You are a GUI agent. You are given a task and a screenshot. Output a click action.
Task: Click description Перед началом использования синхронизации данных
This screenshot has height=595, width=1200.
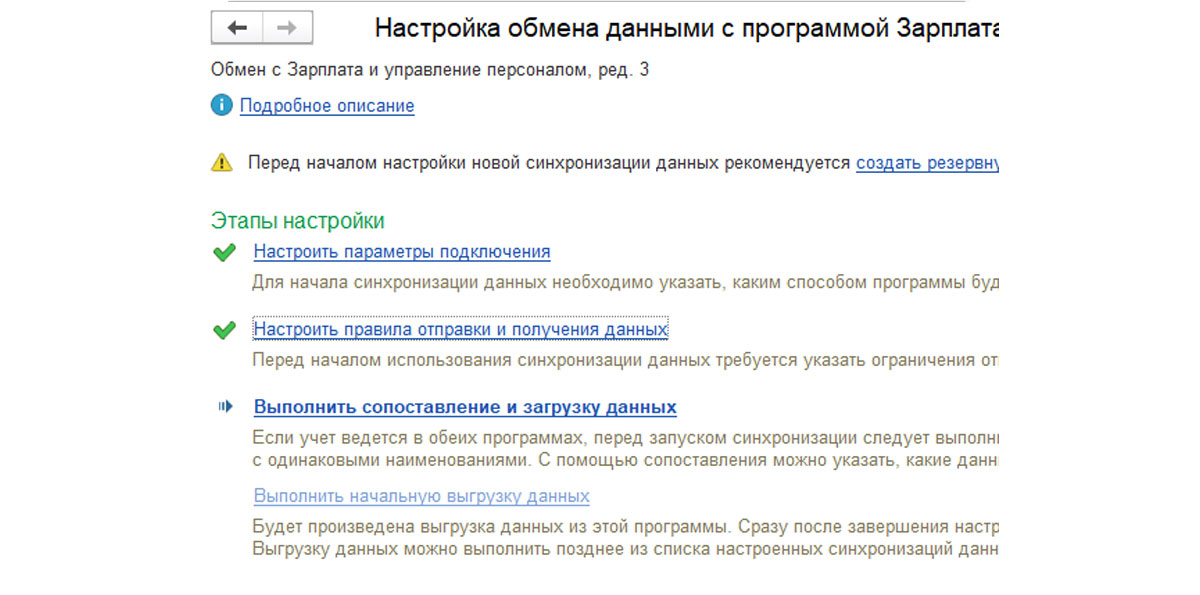click(625, 360)
